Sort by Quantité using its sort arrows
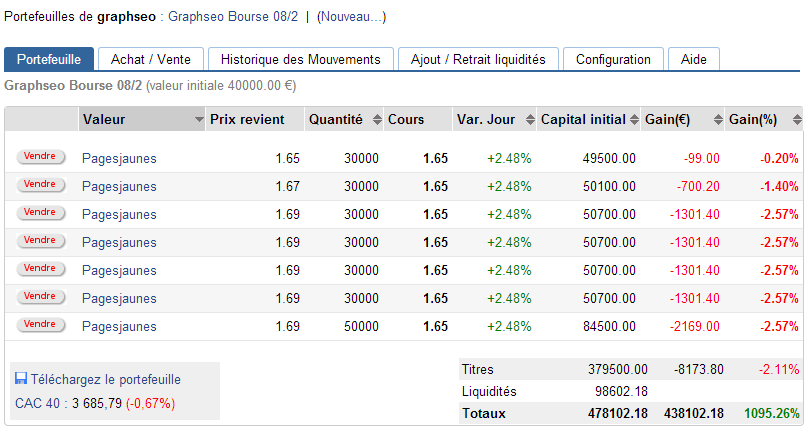The width and height of the screenshot is (804, 429). point(376,120)
